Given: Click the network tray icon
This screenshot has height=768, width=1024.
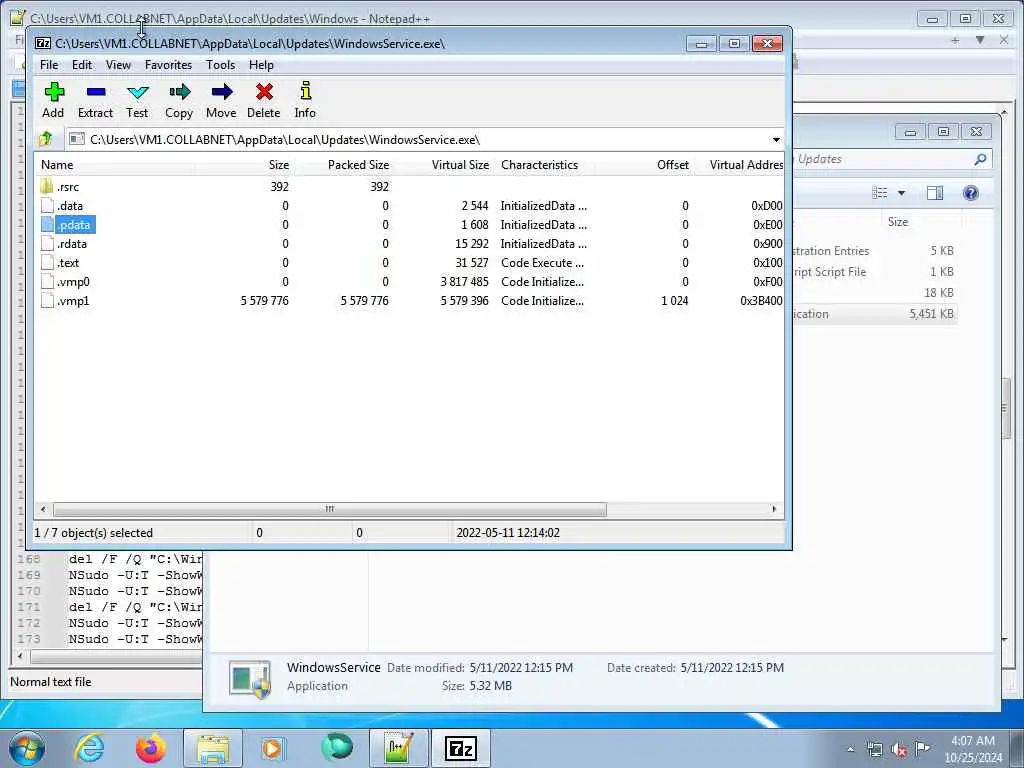Looking at the screenshot, I should coord(874,749).
